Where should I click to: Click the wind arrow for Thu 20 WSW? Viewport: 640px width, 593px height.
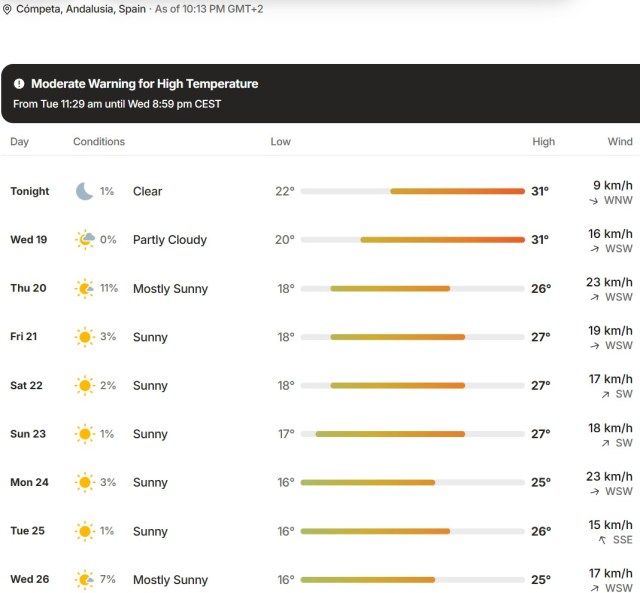595,298
